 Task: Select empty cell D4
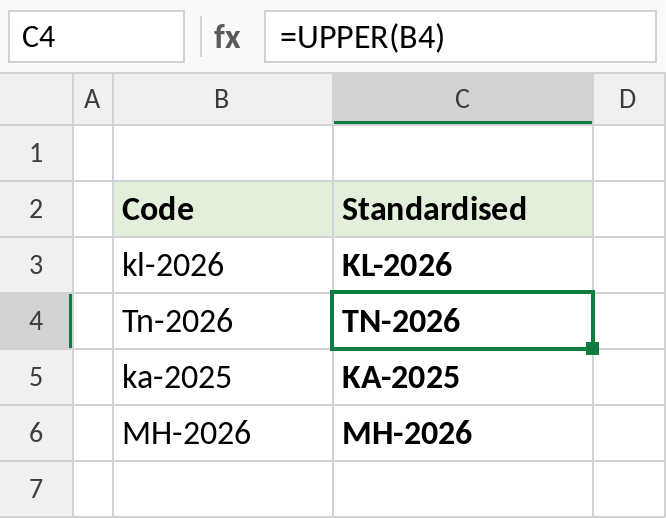pyautogui.click(x=630, y=321)
